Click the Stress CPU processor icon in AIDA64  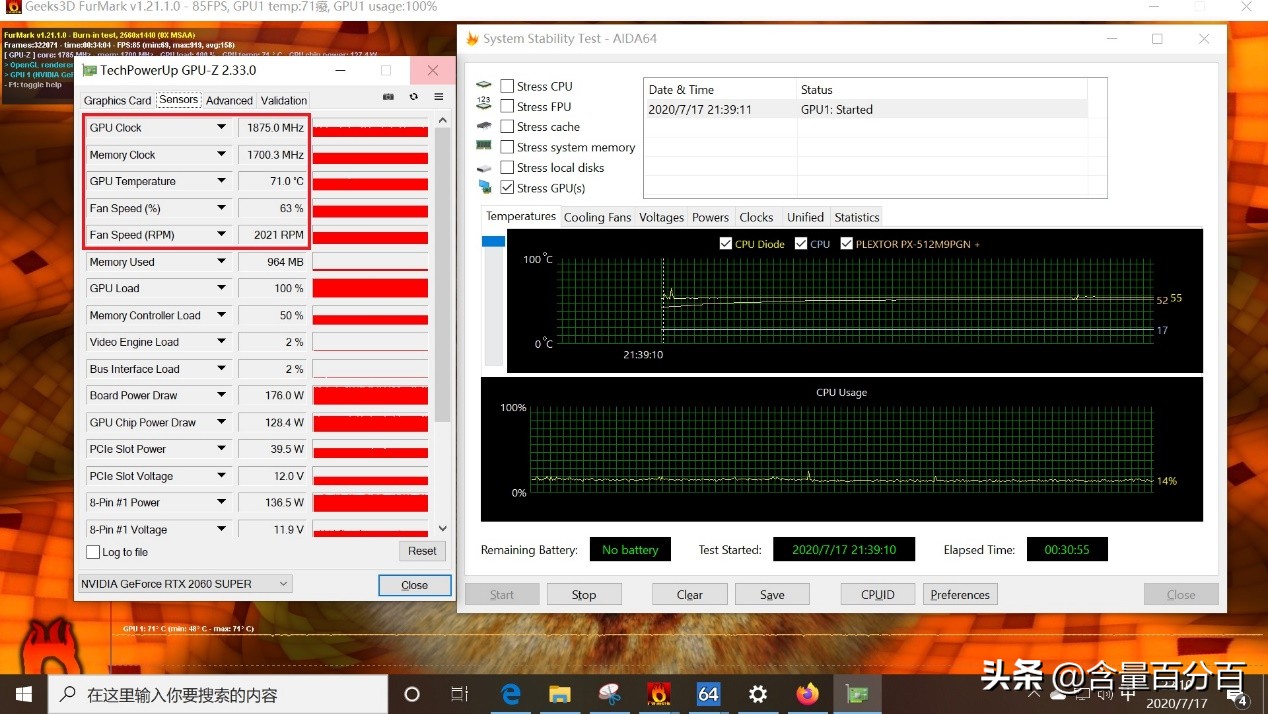tap(484, 86)
